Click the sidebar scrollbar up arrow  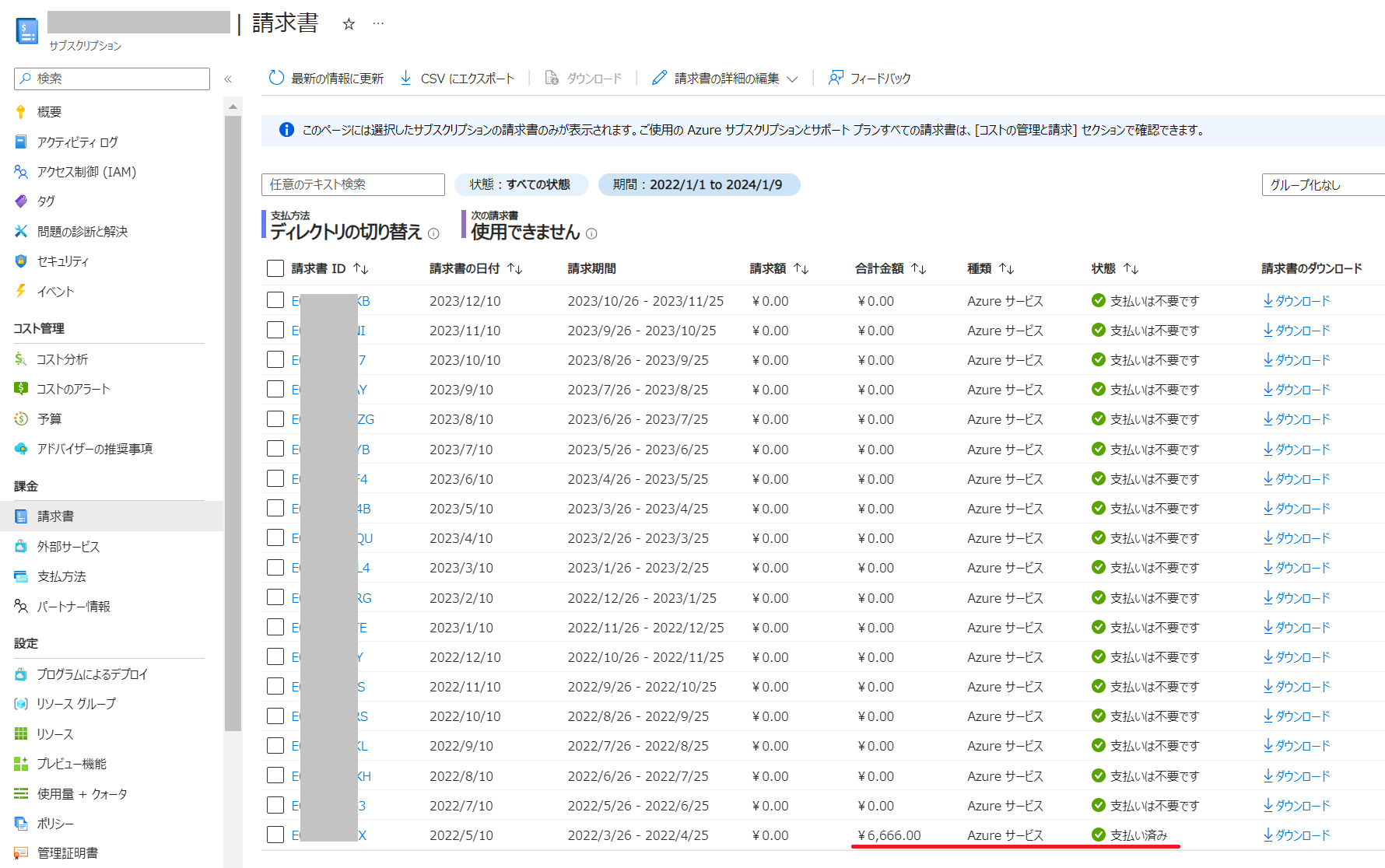pyautogui.click(x=233, y=106)
